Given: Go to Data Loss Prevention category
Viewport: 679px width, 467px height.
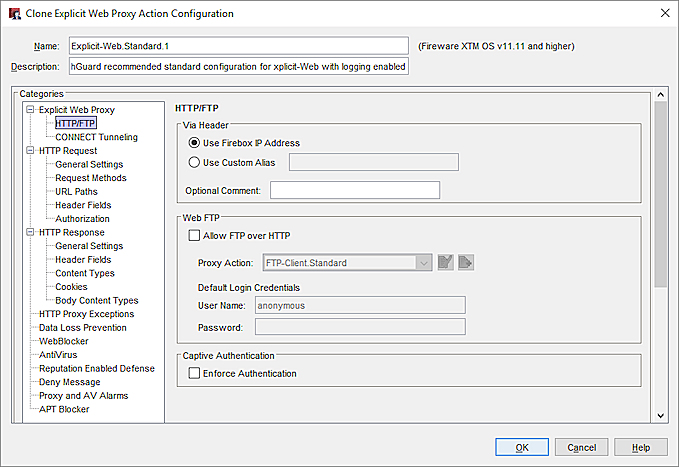Looking at the screenshot, I should coord(82,327).
